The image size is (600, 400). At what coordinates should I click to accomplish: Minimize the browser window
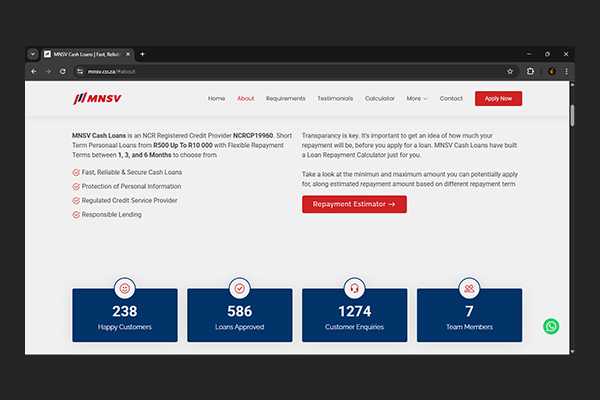tap(529, 54)
